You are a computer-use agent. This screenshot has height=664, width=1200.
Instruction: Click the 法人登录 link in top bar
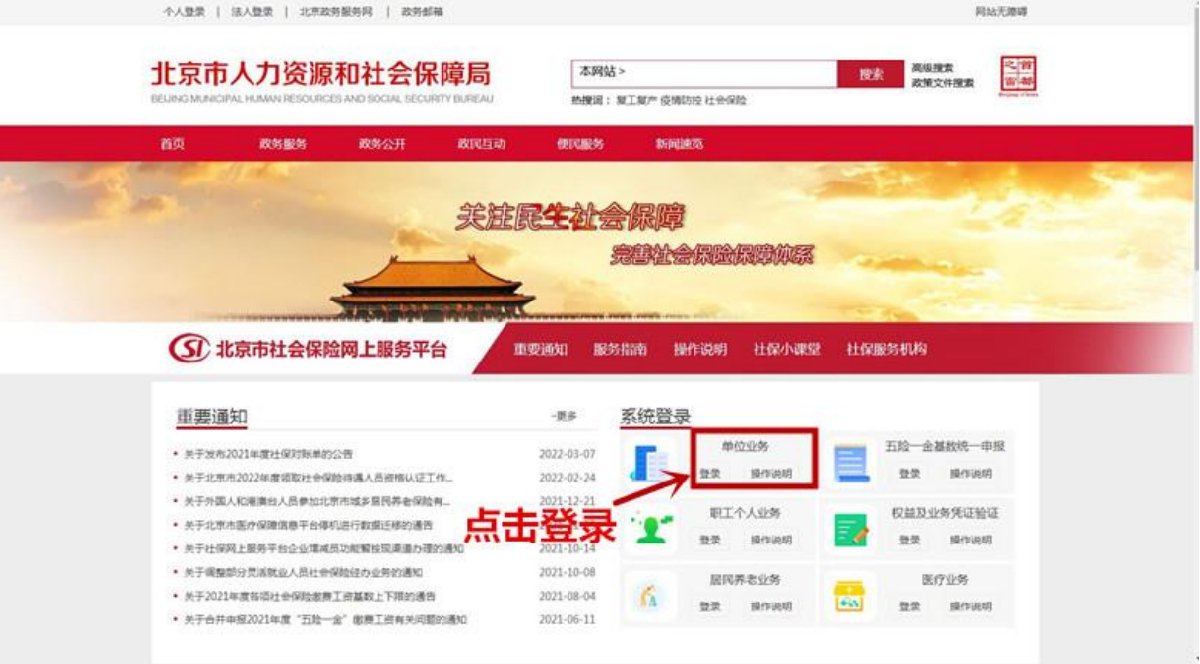[251, 12]
